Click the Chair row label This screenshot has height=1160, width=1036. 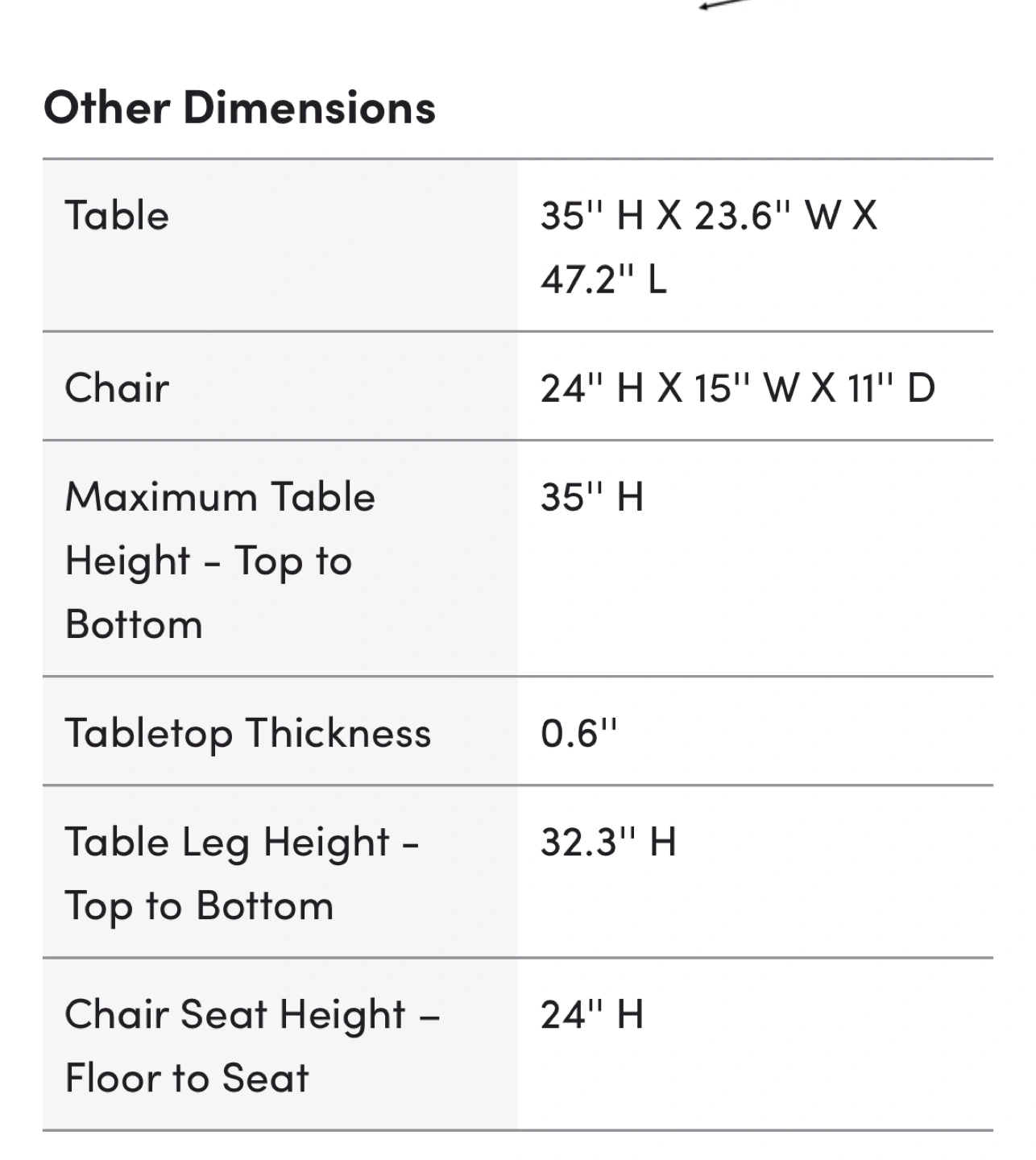click(117, 388)
